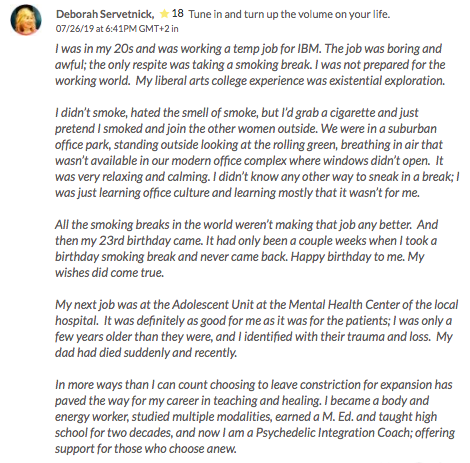Click the author name Deborah Servetnick
Screen dimensions: 470x463
coord(105,14)
